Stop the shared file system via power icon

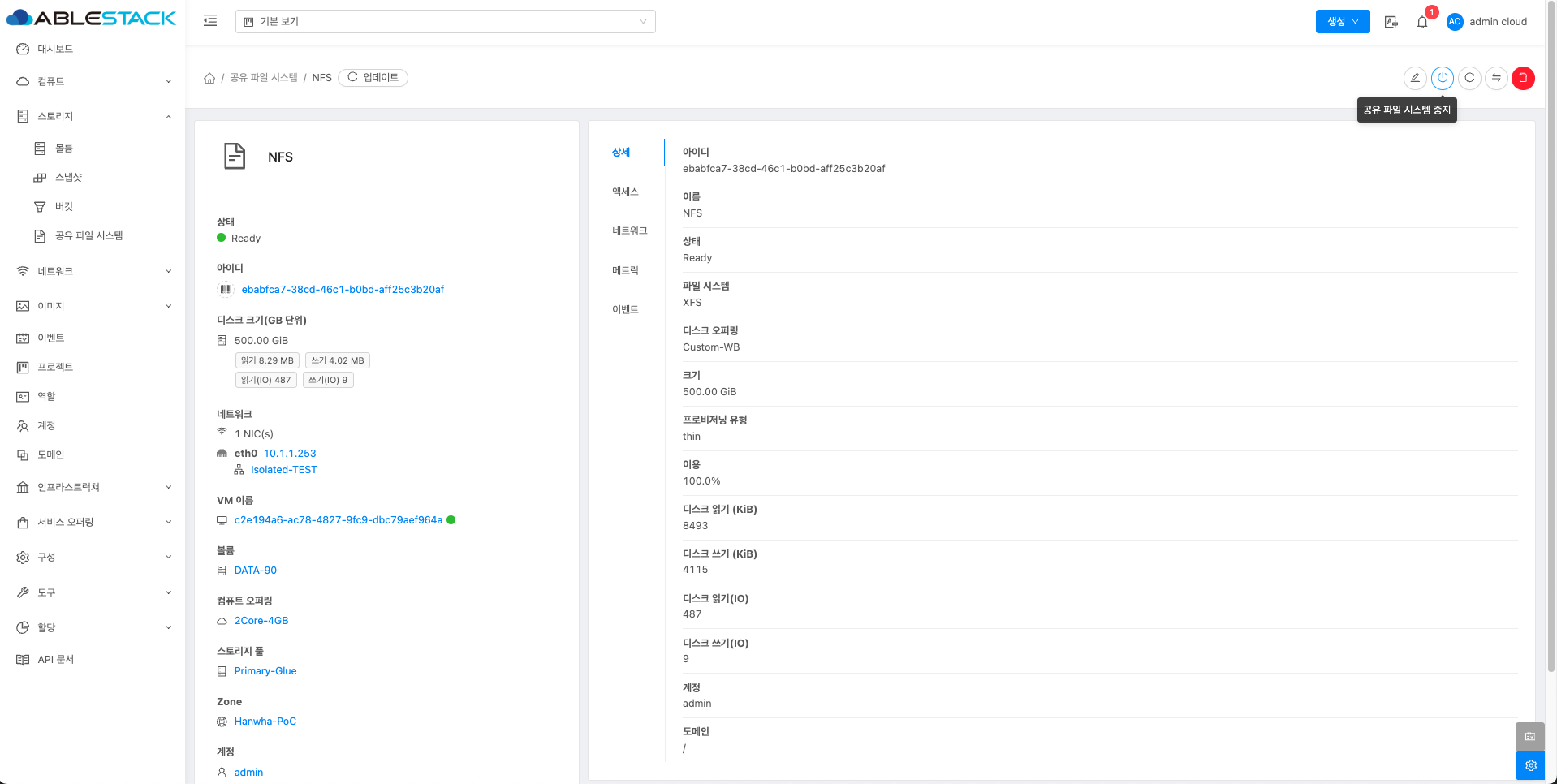pyautogui.click(x=1443, y=78)
